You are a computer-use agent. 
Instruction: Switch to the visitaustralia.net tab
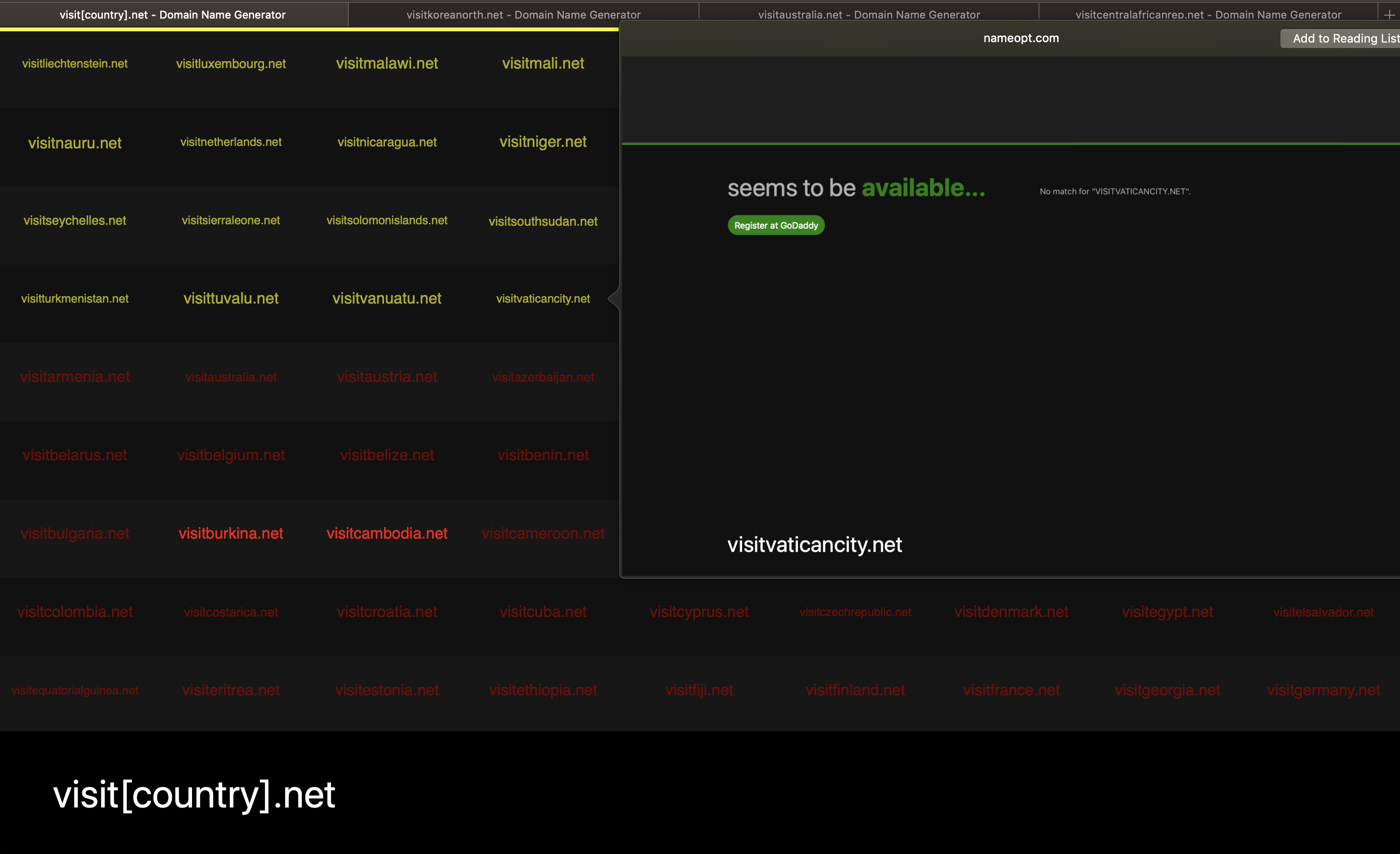[869, 14]
